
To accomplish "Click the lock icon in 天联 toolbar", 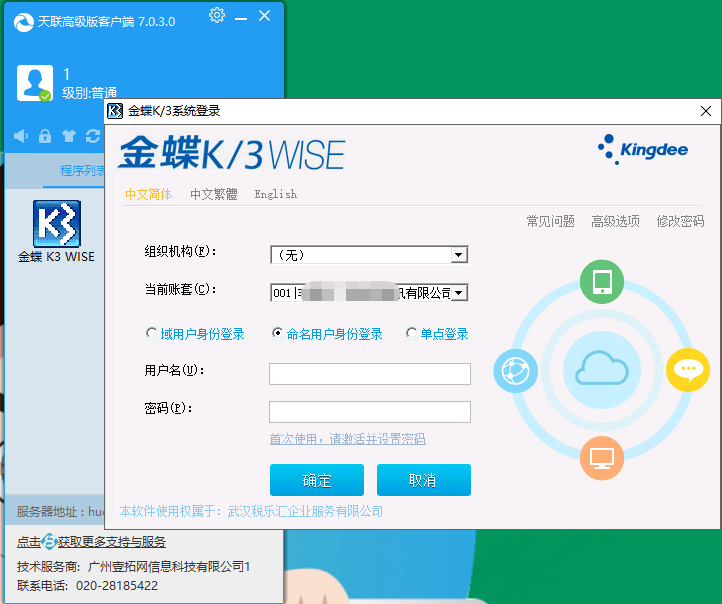I will pyautogui.click(x=45, y=136).
